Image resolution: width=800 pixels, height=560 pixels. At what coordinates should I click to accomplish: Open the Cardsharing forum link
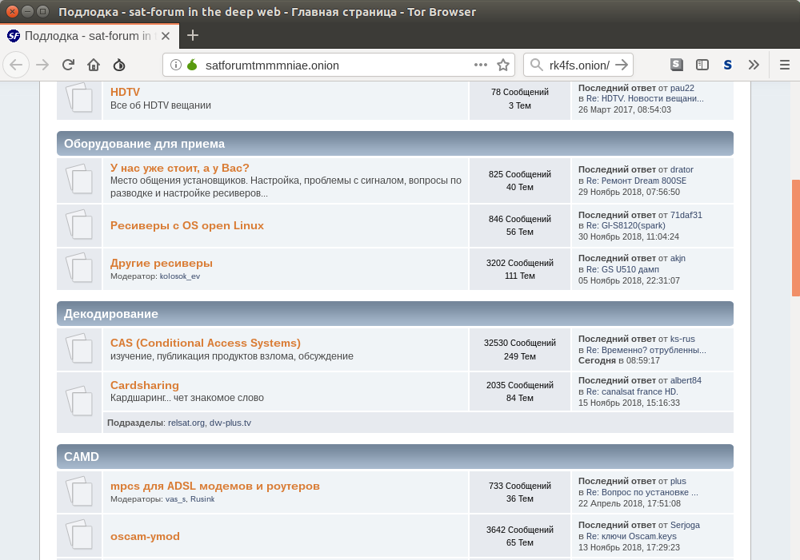click(144, 385)
